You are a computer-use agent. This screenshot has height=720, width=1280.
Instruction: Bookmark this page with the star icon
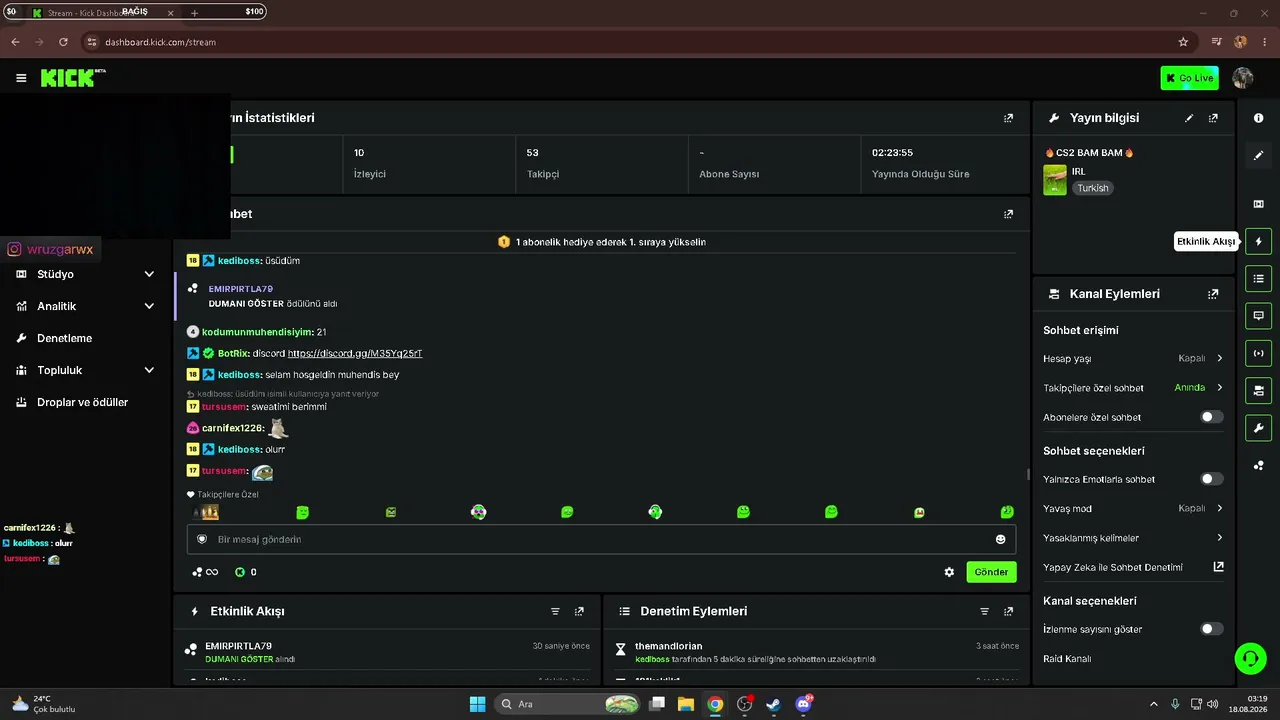pos(1183,42)
